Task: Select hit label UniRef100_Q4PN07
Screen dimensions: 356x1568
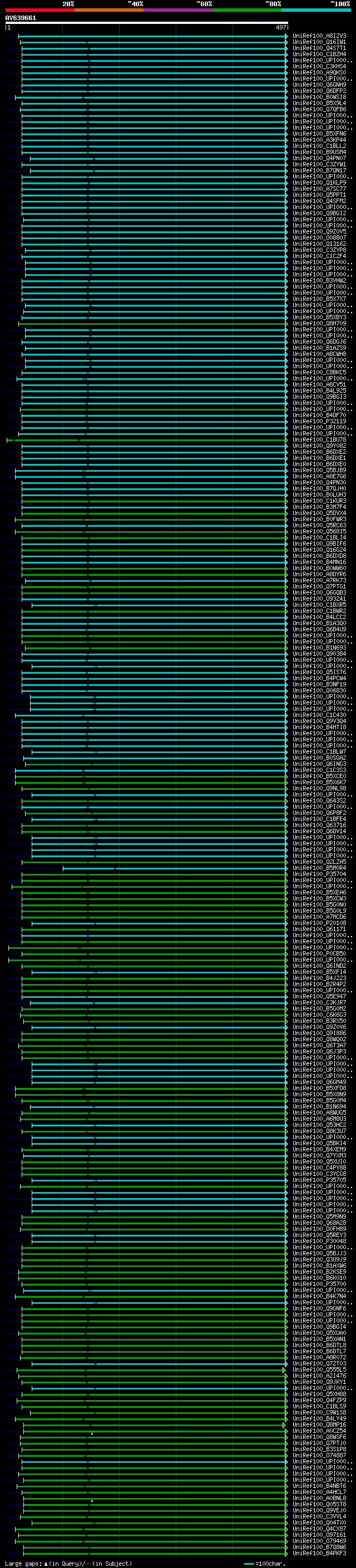Action: tap(319, 159)
